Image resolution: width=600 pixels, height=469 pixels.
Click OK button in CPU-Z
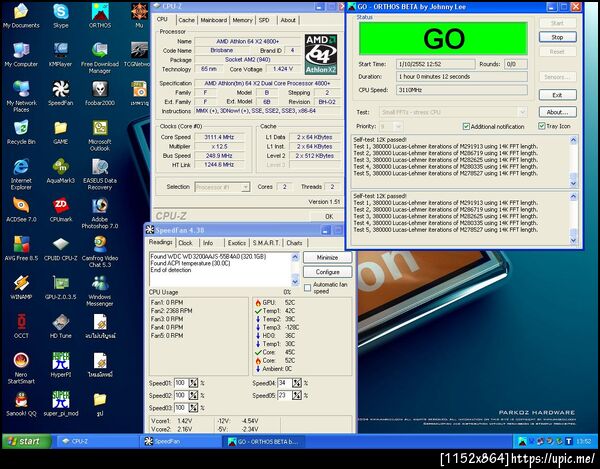(x=329, y=217)
